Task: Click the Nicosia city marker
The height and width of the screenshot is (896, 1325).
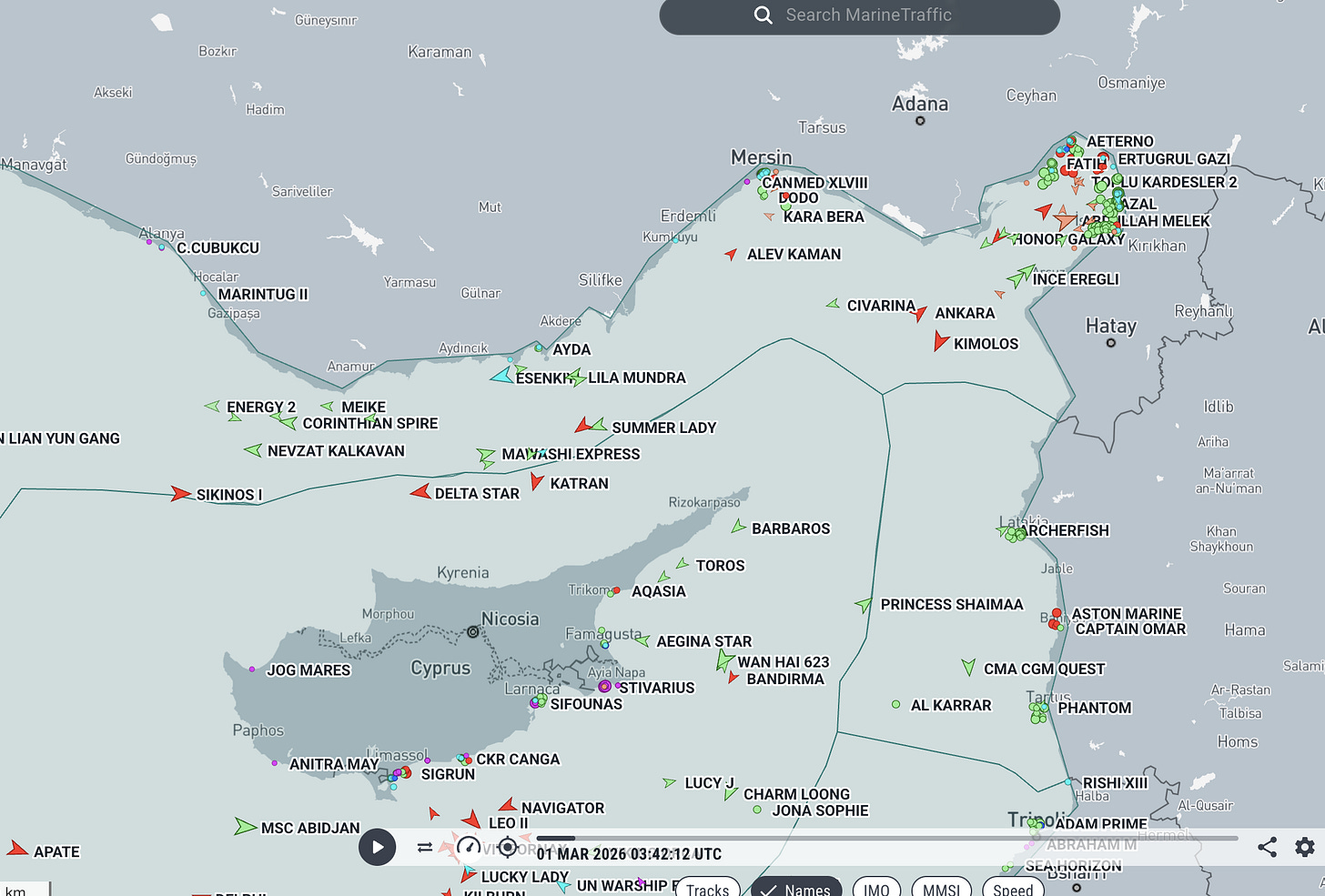Action: click(x=472, y=631)
